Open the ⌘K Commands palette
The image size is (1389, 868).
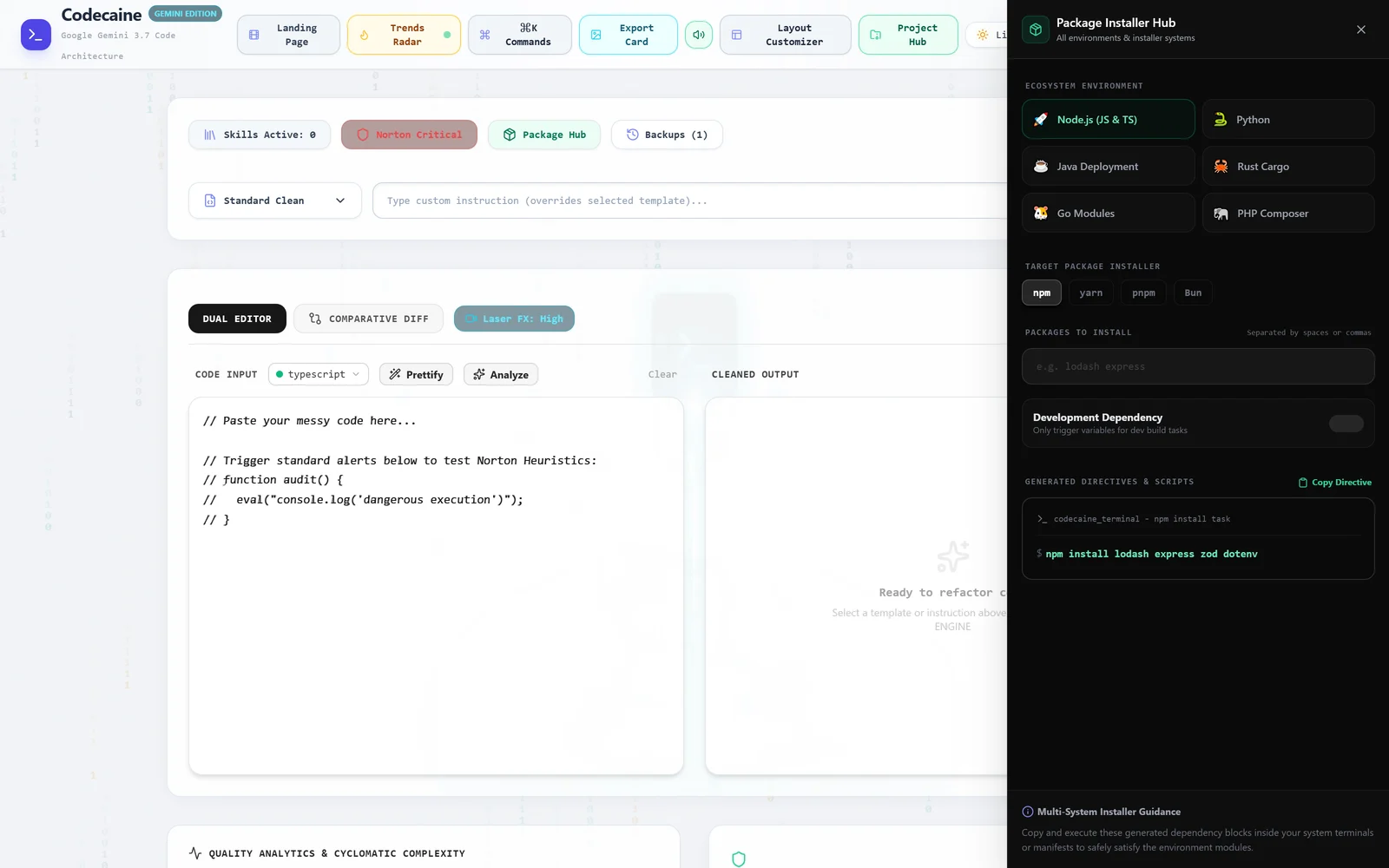pyautogui.click(x=519, y=35)
